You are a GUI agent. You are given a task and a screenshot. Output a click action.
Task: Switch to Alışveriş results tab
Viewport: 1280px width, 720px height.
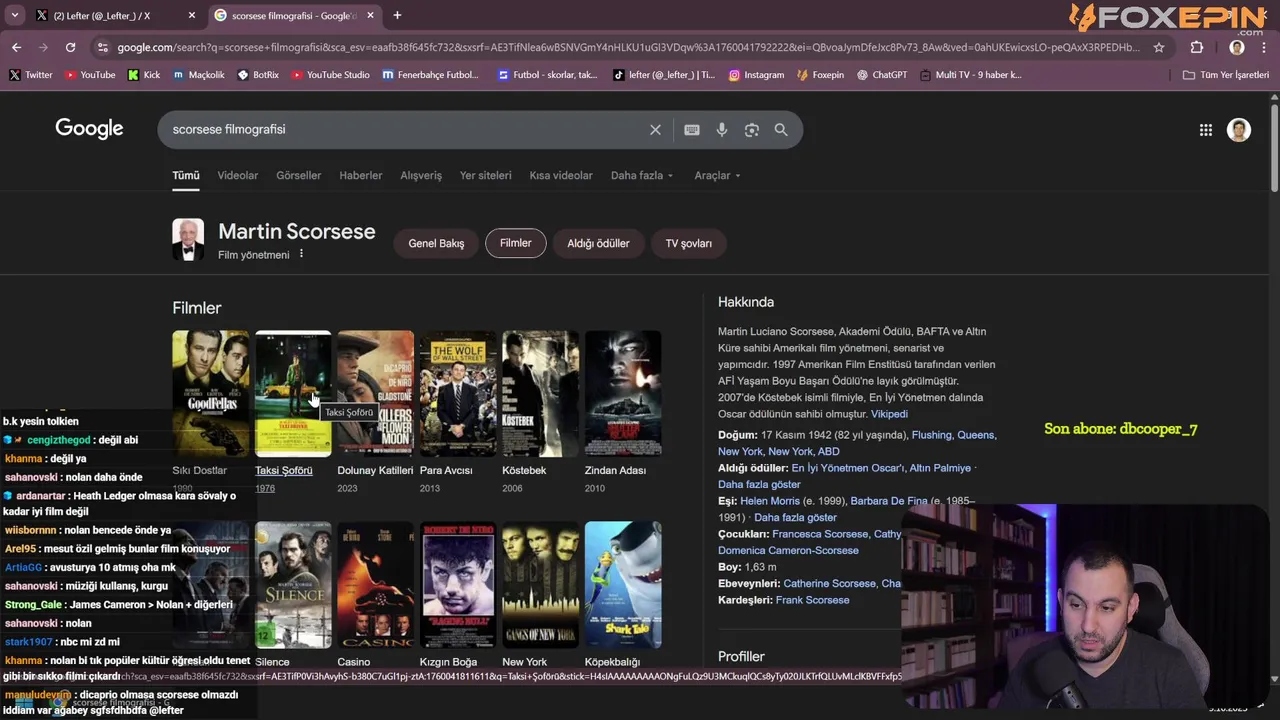click(x=421, y=175)
